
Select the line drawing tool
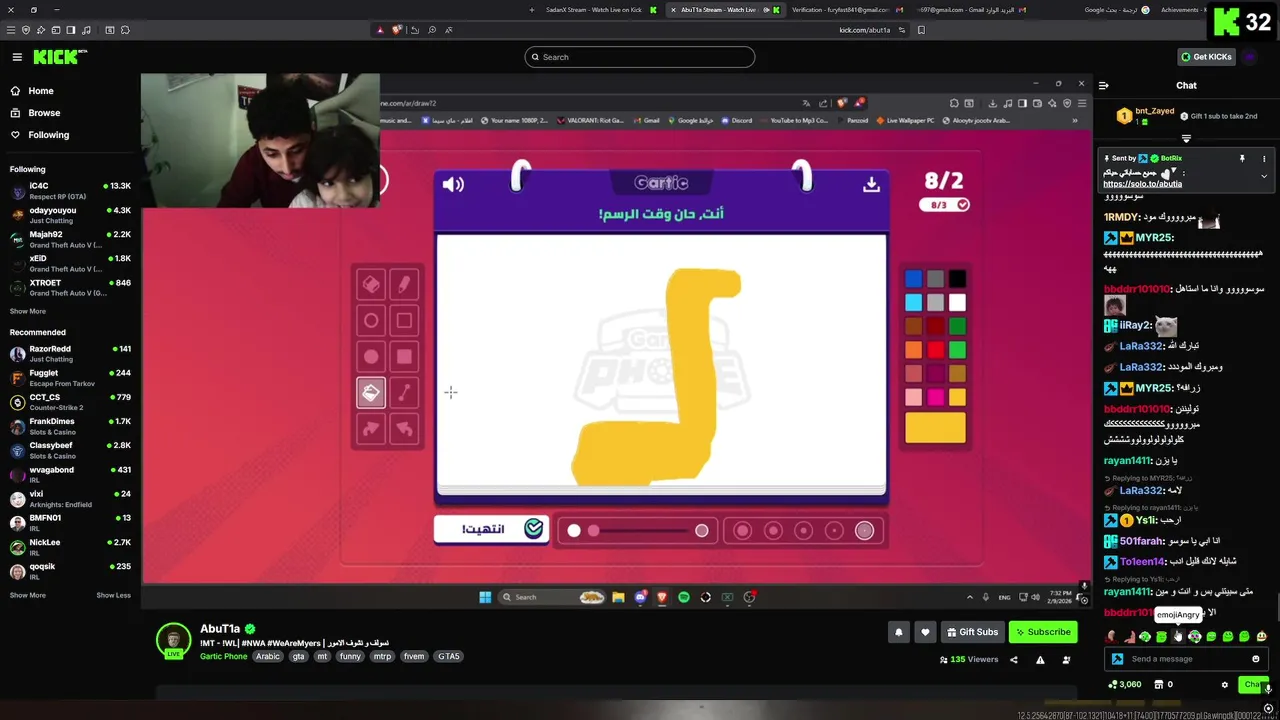point(404,393)
